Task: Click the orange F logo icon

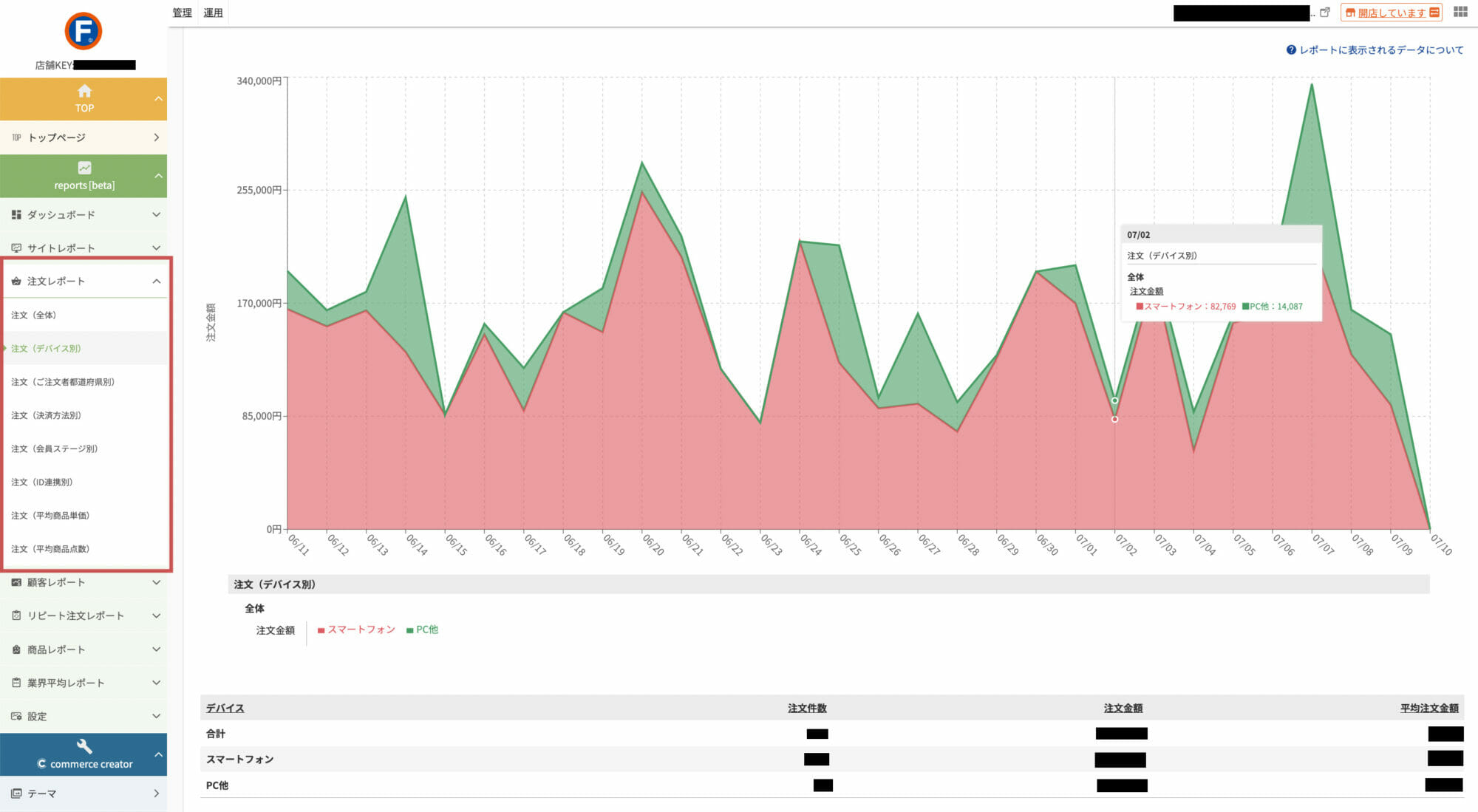Action: (84, 31)
